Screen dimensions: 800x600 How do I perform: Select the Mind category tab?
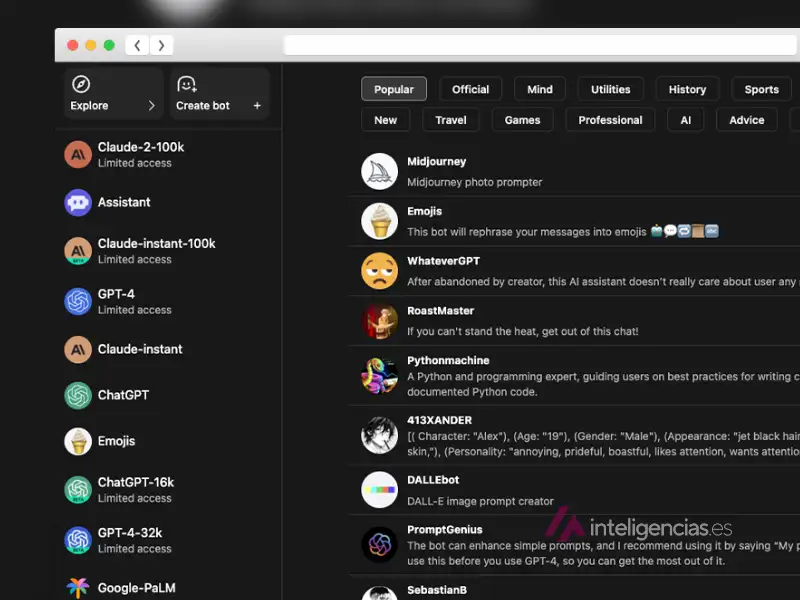click(x=540, y=89)
